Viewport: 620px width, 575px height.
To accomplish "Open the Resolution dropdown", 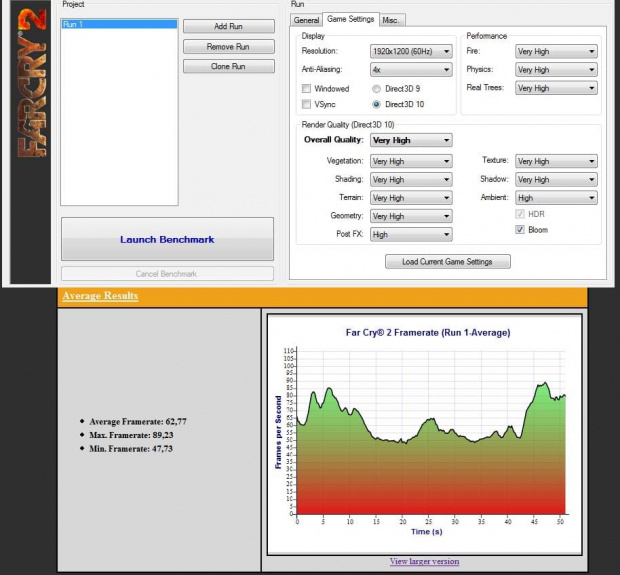I will 411,51.
